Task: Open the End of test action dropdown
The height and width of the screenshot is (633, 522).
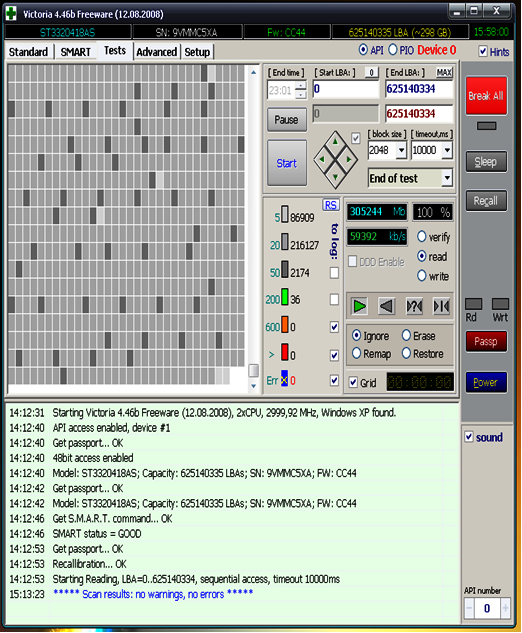Action: (x=447, y=178)
